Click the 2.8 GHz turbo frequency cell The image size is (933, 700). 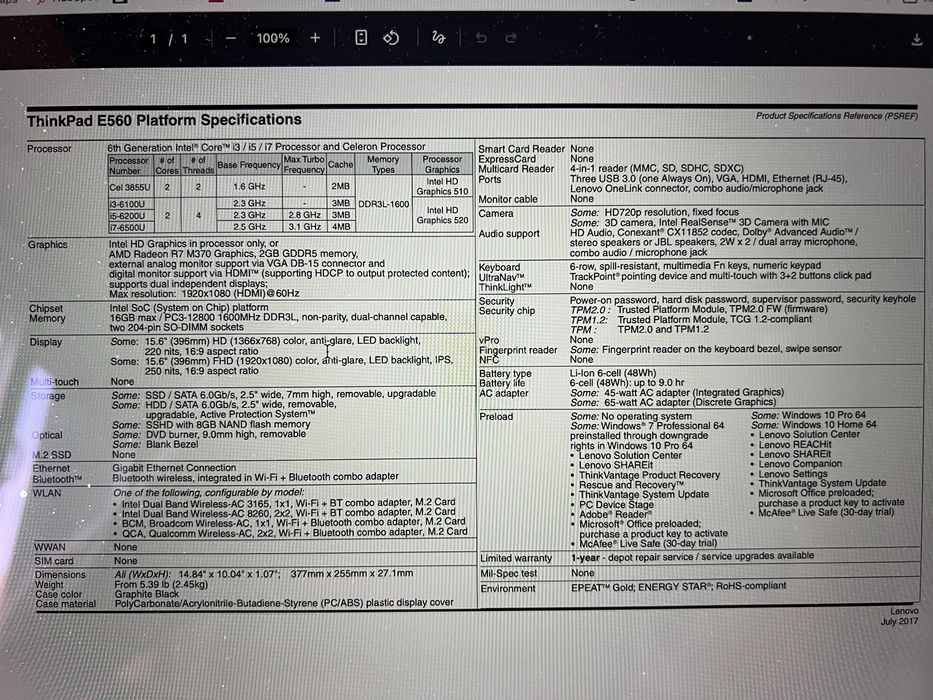(x=305, y=215)
